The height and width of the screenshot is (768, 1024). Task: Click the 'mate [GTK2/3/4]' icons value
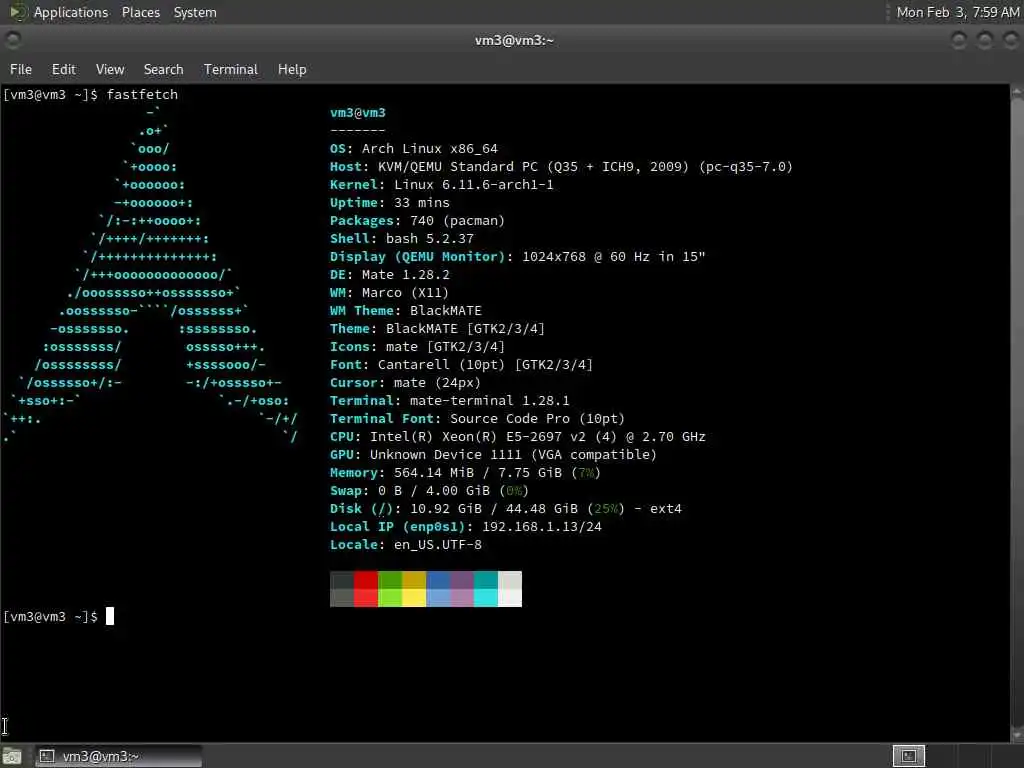446,347
